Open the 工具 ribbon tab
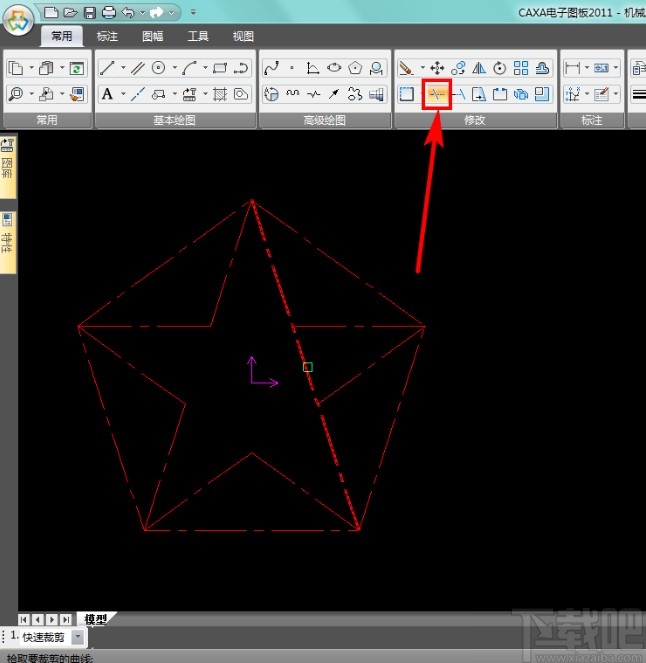646x663 pixels. click(x=198, y=36)
